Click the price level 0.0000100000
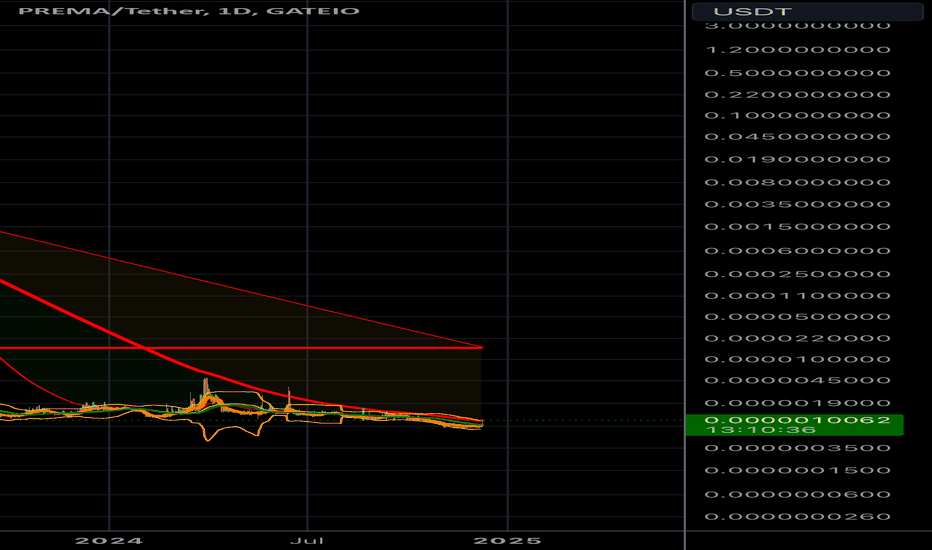The height and width of the screenshot is (550, 932). pyautogui.click(x=797, y=359)
